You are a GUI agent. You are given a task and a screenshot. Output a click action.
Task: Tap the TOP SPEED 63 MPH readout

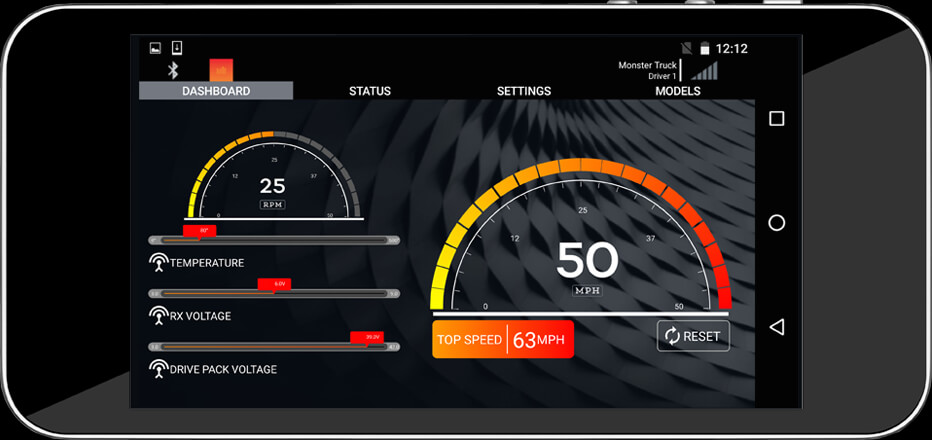point(503,340)
